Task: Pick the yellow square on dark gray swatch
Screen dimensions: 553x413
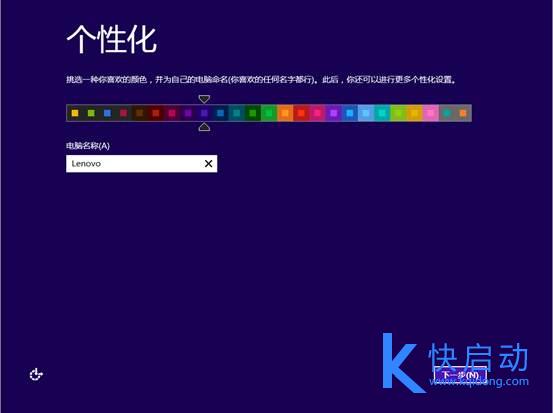Action: (75, 113)
